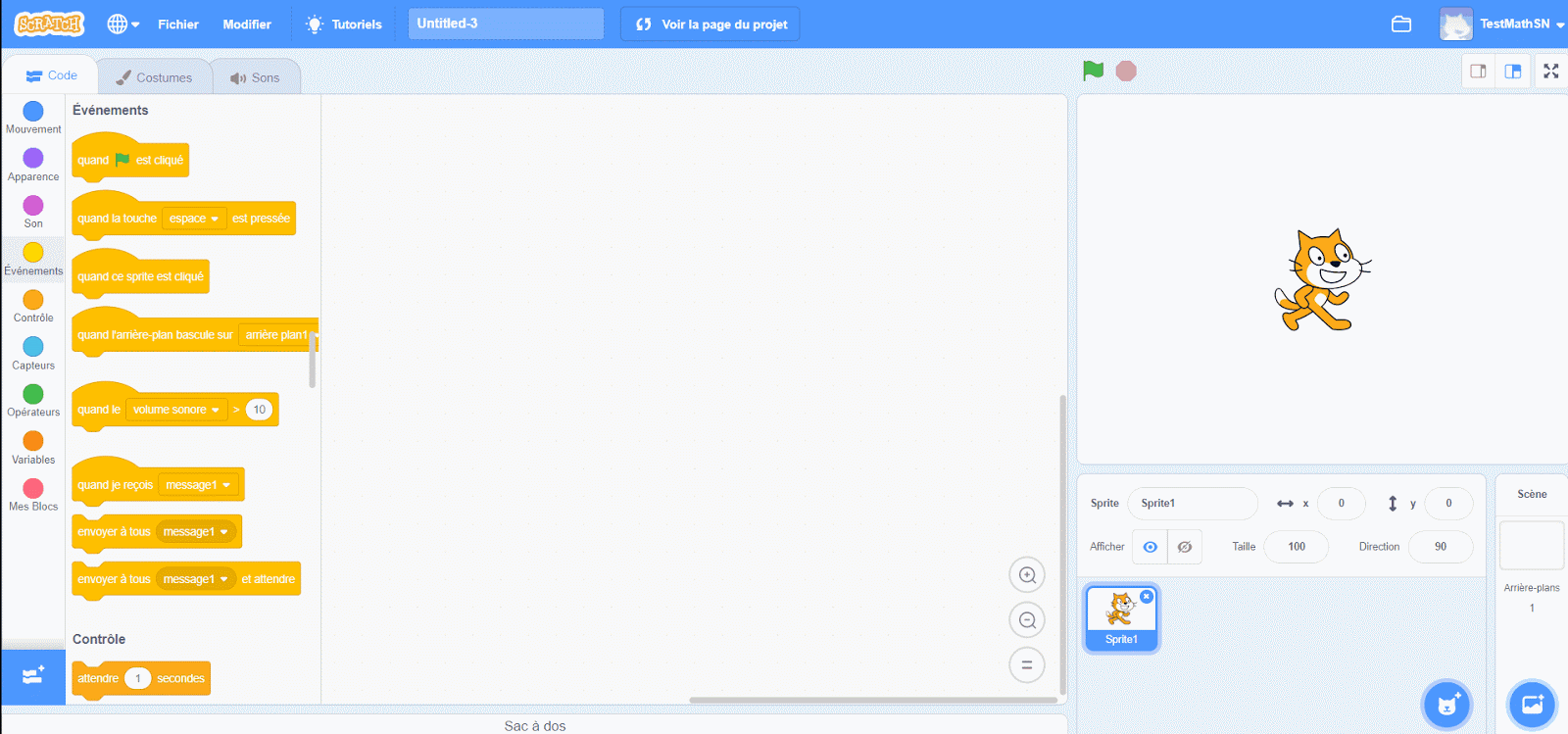Viewport: 1568px width, 734px height.
Task: Select Son block category
Action: 33,212
